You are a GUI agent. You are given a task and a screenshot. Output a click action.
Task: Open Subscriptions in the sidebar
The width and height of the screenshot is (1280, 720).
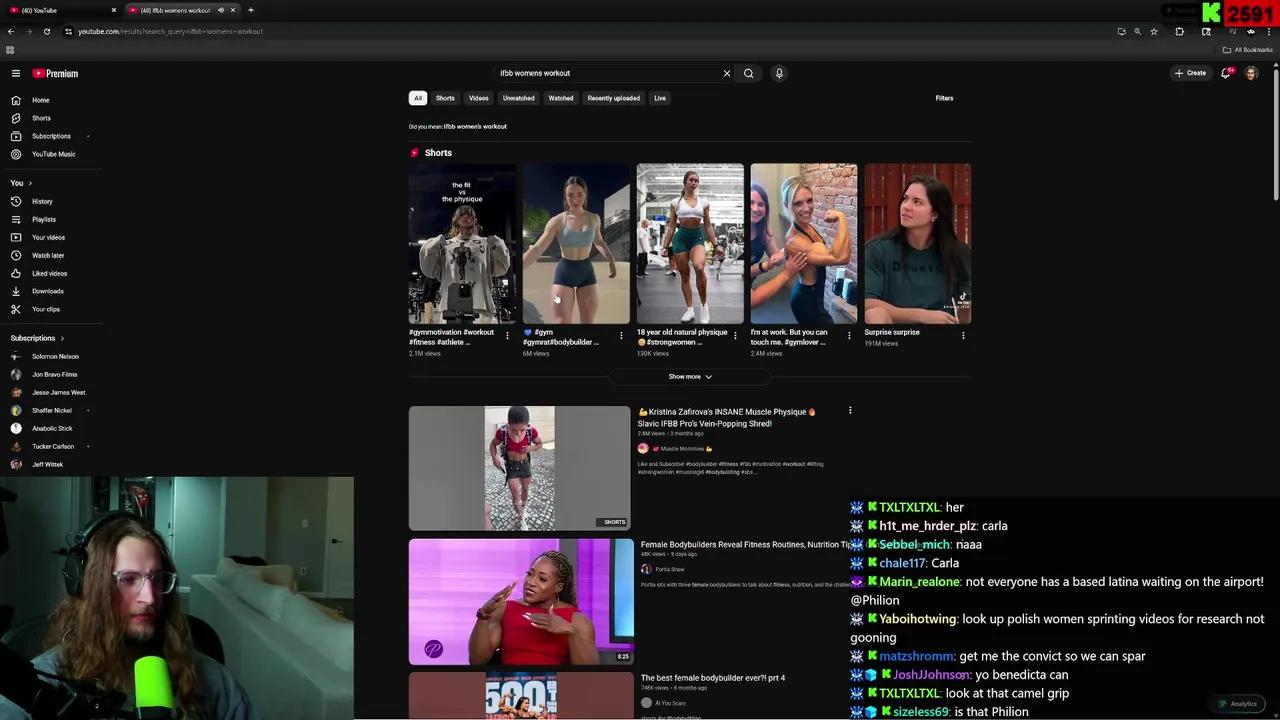pyautogui.click(x=51, y=136)
